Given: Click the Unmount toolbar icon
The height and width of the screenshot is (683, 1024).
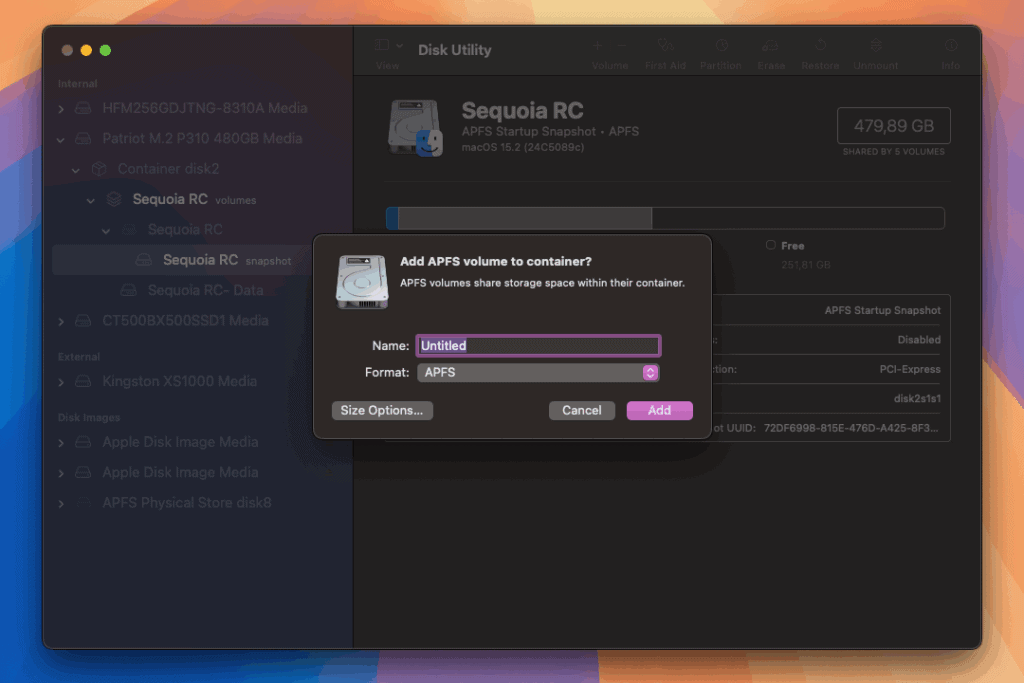Looking at the screenshot, I should point(875,46).
